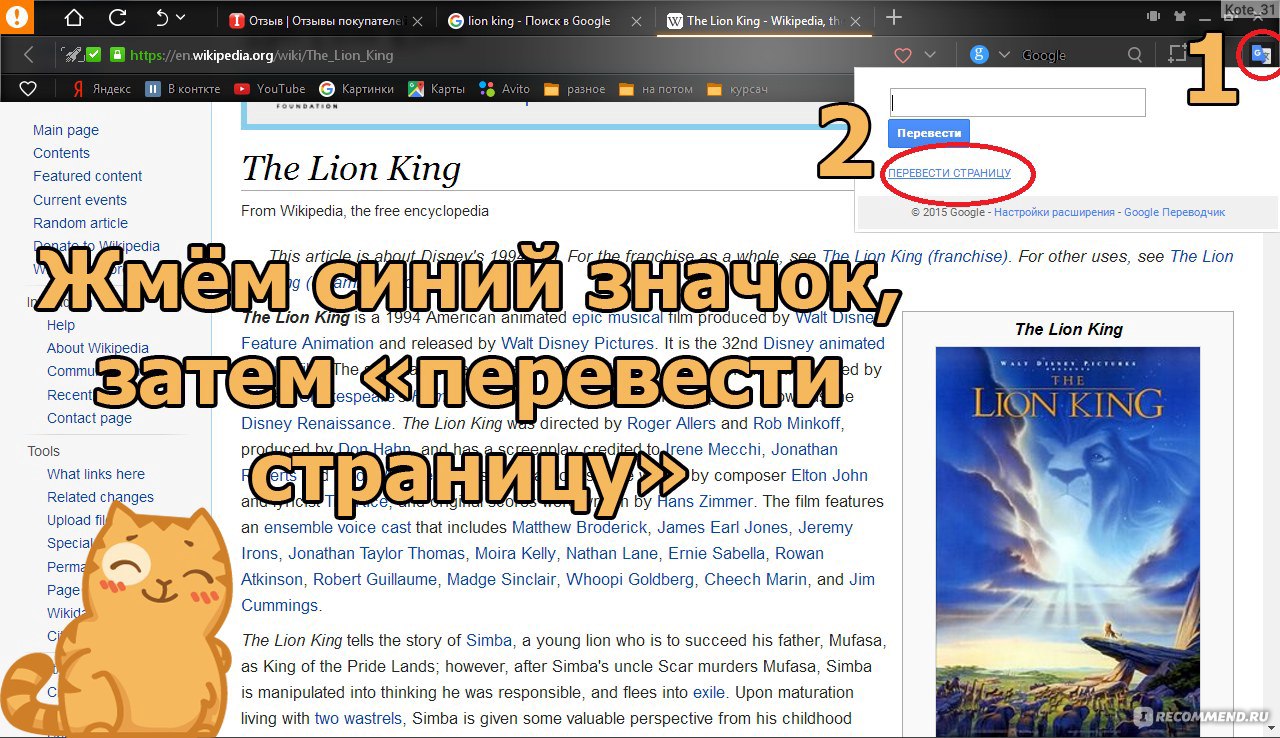The width and height of the screenshot is (1280, 738).
Task: Click the URL address bar
Action: click(500, 55)
